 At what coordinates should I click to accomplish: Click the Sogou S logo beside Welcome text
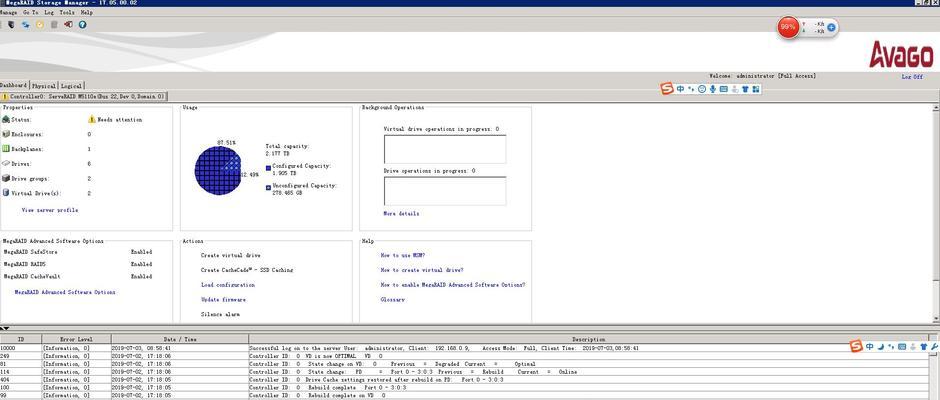[667, 89]
